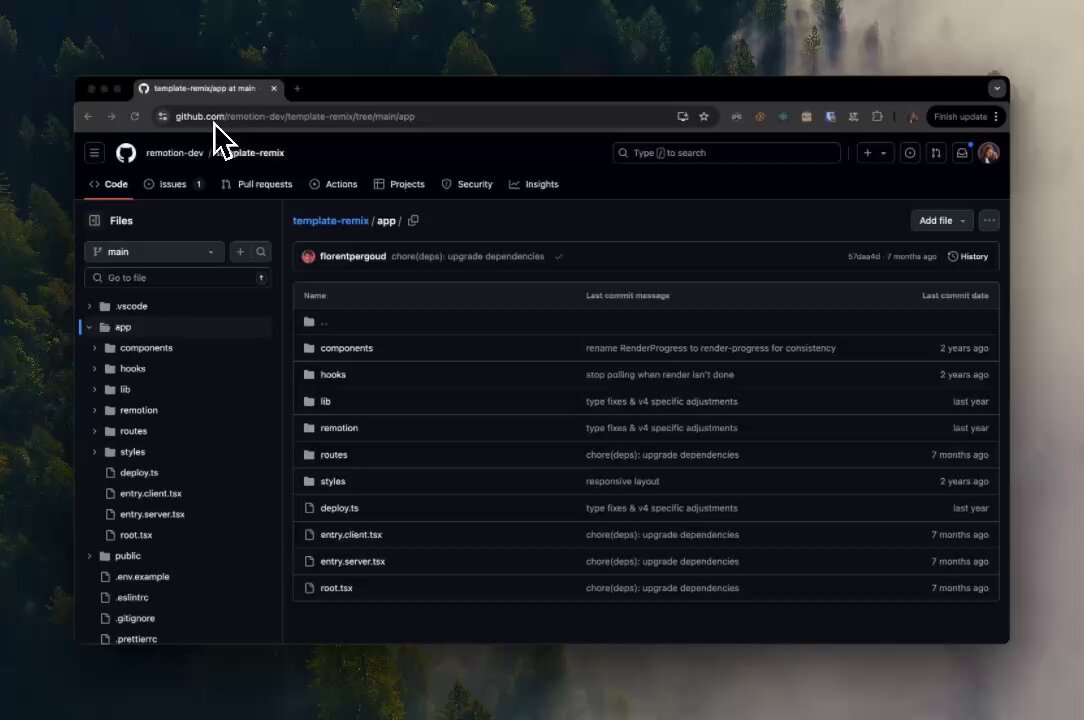Open the Insights tab

[x=534, y=184]
